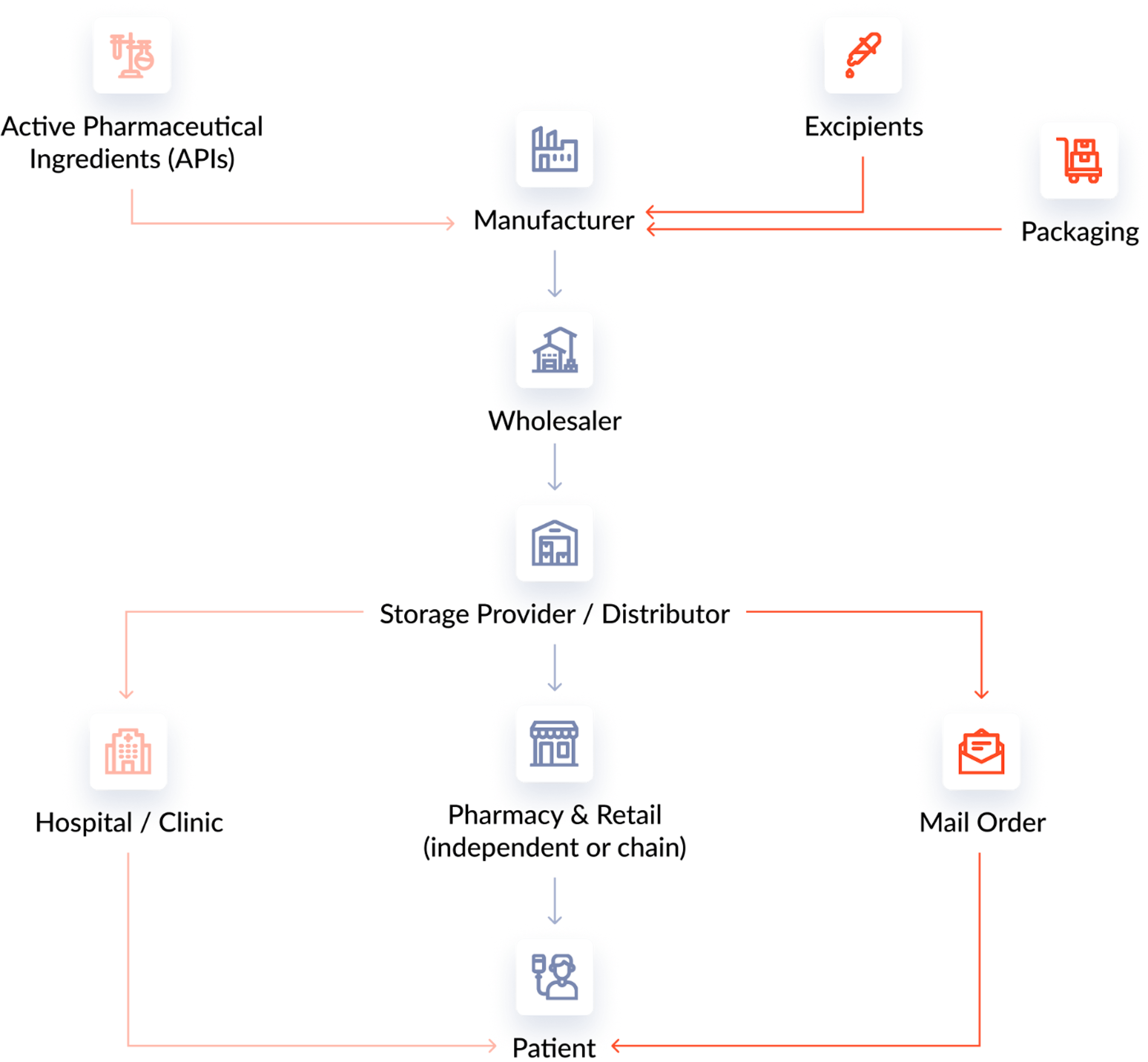This screenshot has width=1148, height=1062.
Task: Click the Packaging to Manufacturer red arrow
Action: click(x=800, y=215)
